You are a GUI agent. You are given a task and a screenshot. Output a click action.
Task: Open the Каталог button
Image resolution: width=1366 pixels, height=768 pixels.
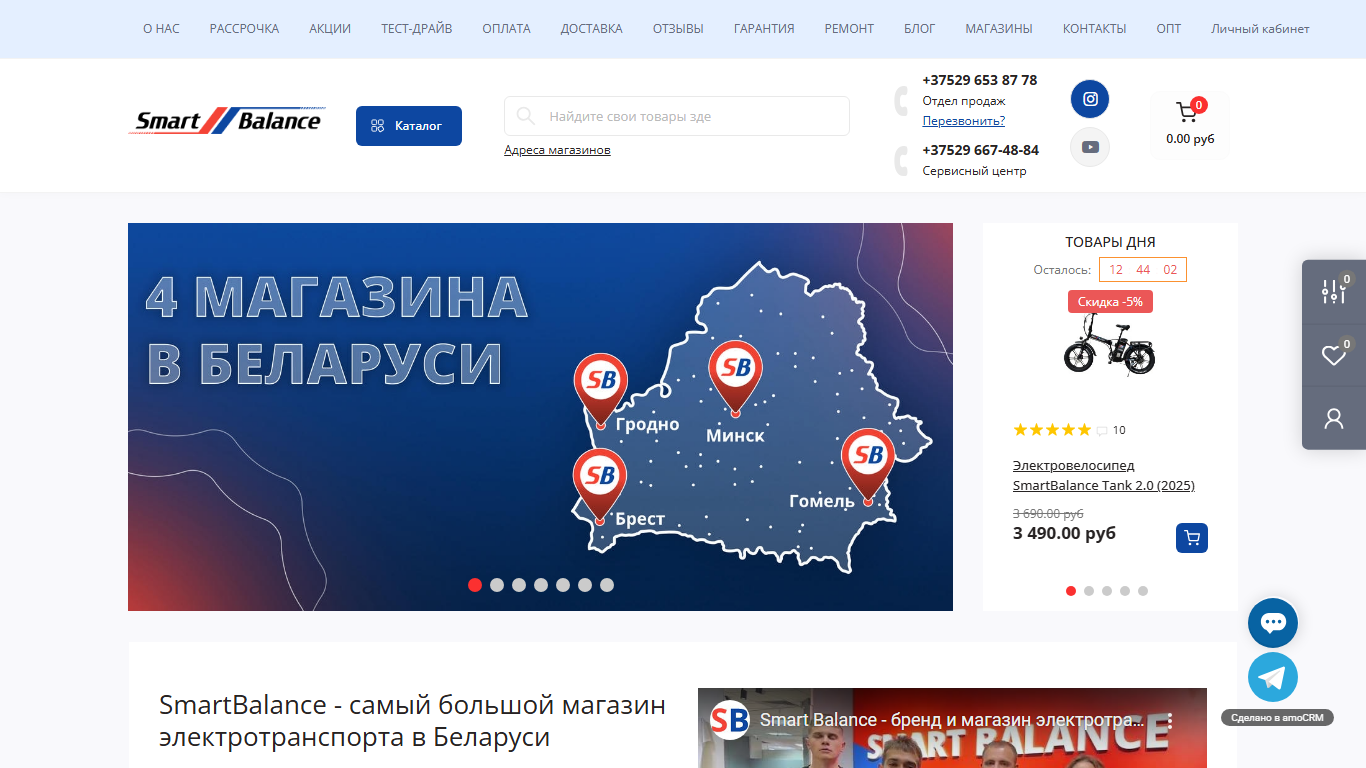click(x=409, y=126)
